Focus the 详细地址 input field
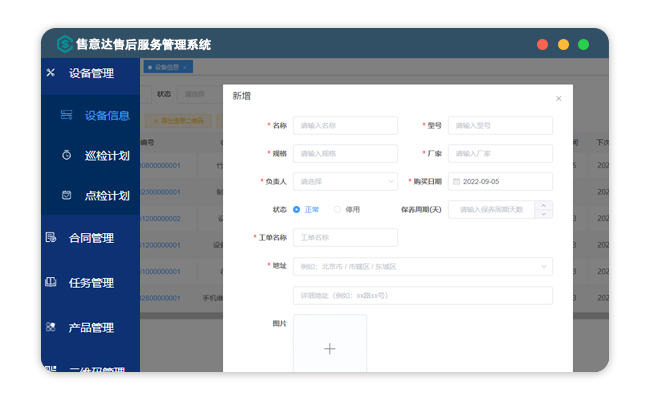 pos(423,296)
